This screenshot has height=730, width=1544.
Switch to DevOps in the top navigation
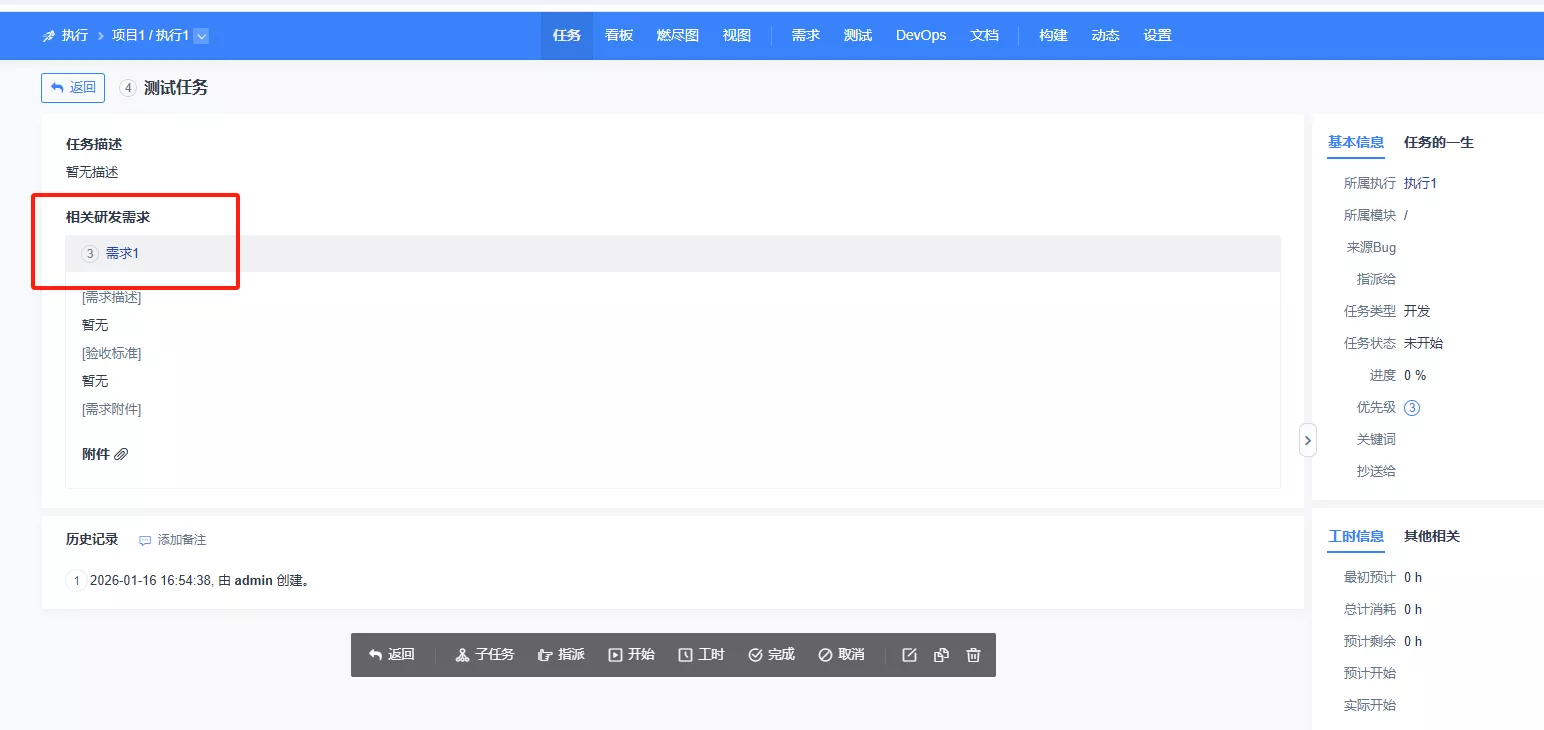(921, 35)
